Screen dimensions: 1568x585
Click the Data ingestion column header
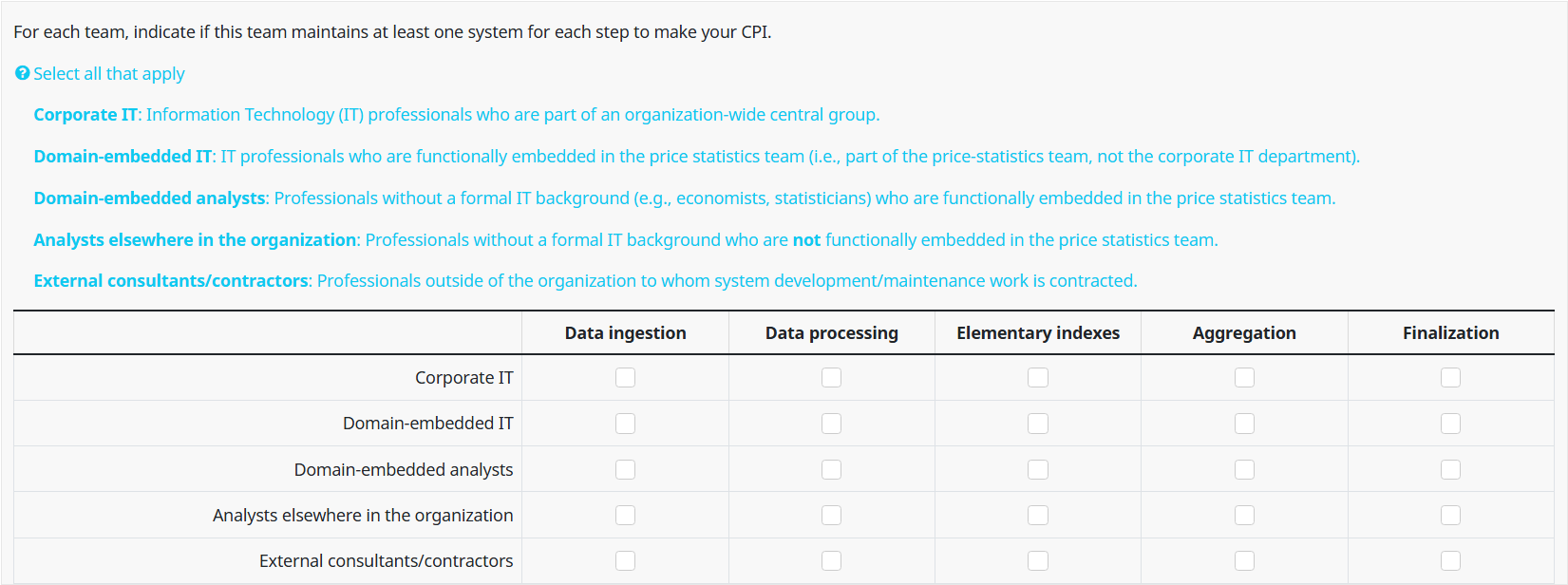pyautogui.click(x=625, y=333)
